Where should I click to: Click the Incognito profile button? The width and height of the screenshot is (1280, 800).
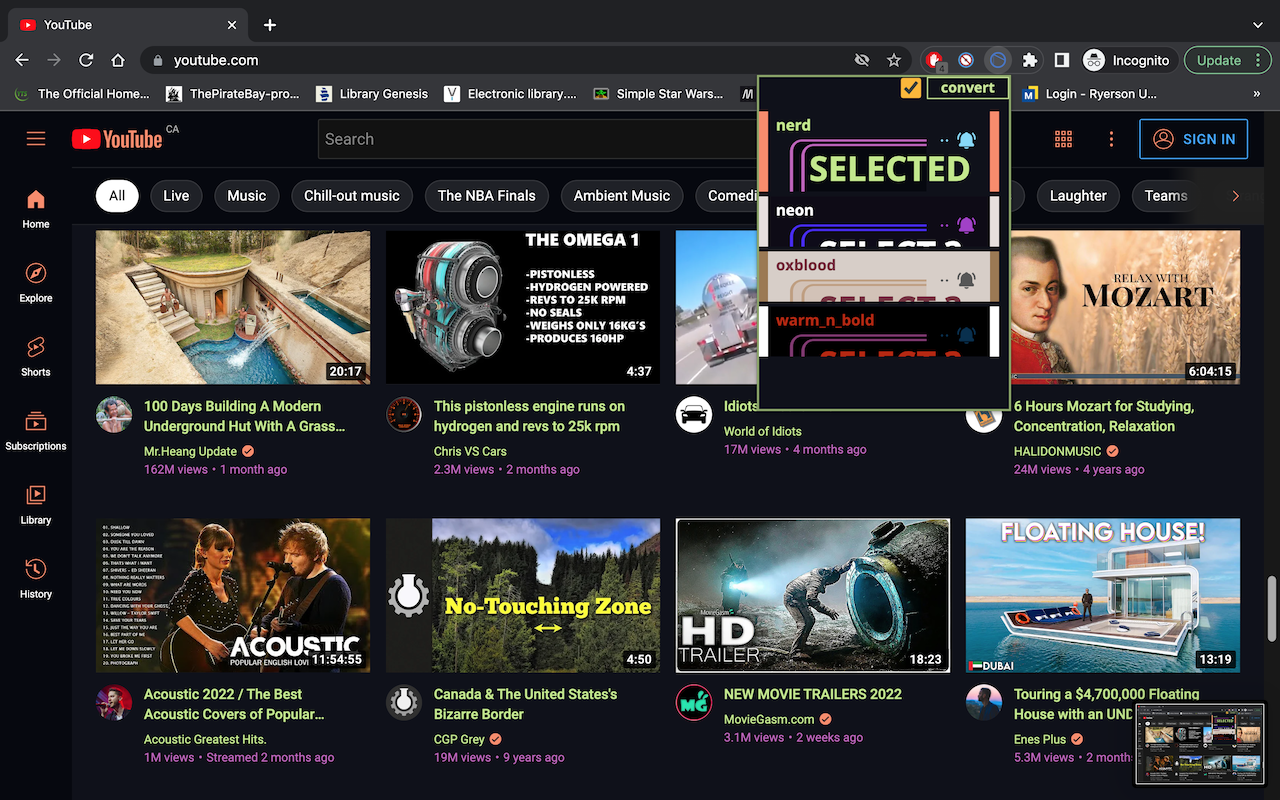pos(1127,60)
